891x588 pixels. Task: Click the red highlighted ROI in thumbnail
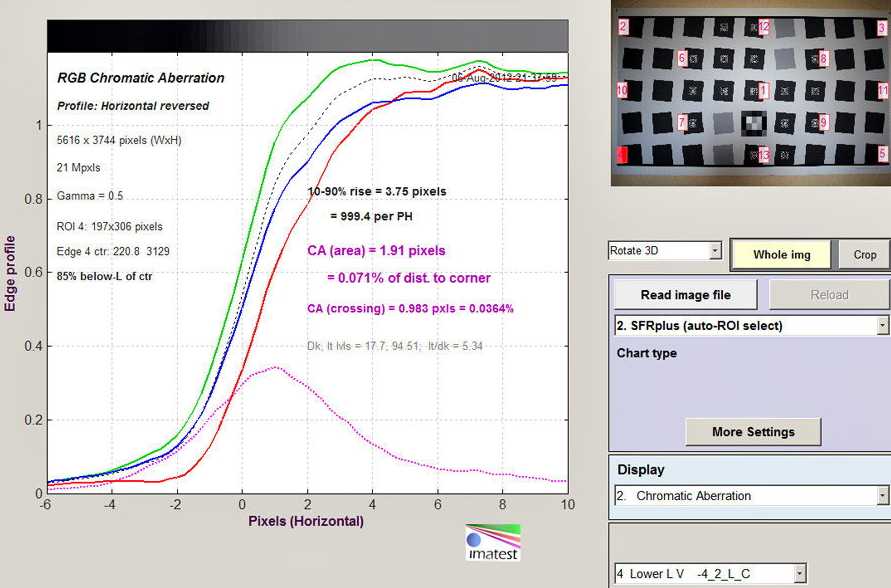pyautogui.click(x=622, y=155)
